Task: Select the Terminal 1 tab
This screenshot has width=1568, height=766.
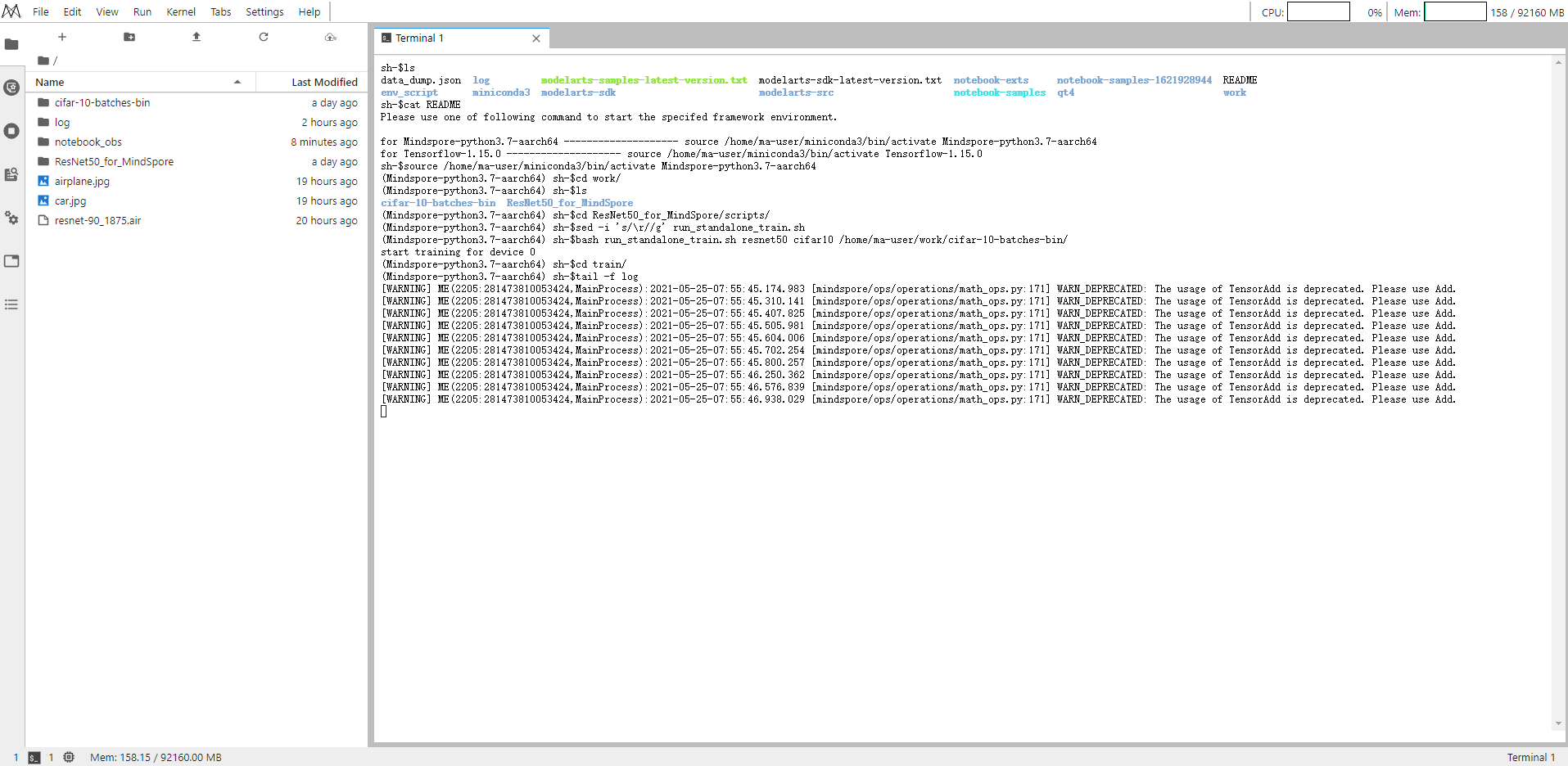Action: pyautogui.click(x=461, y=38)
